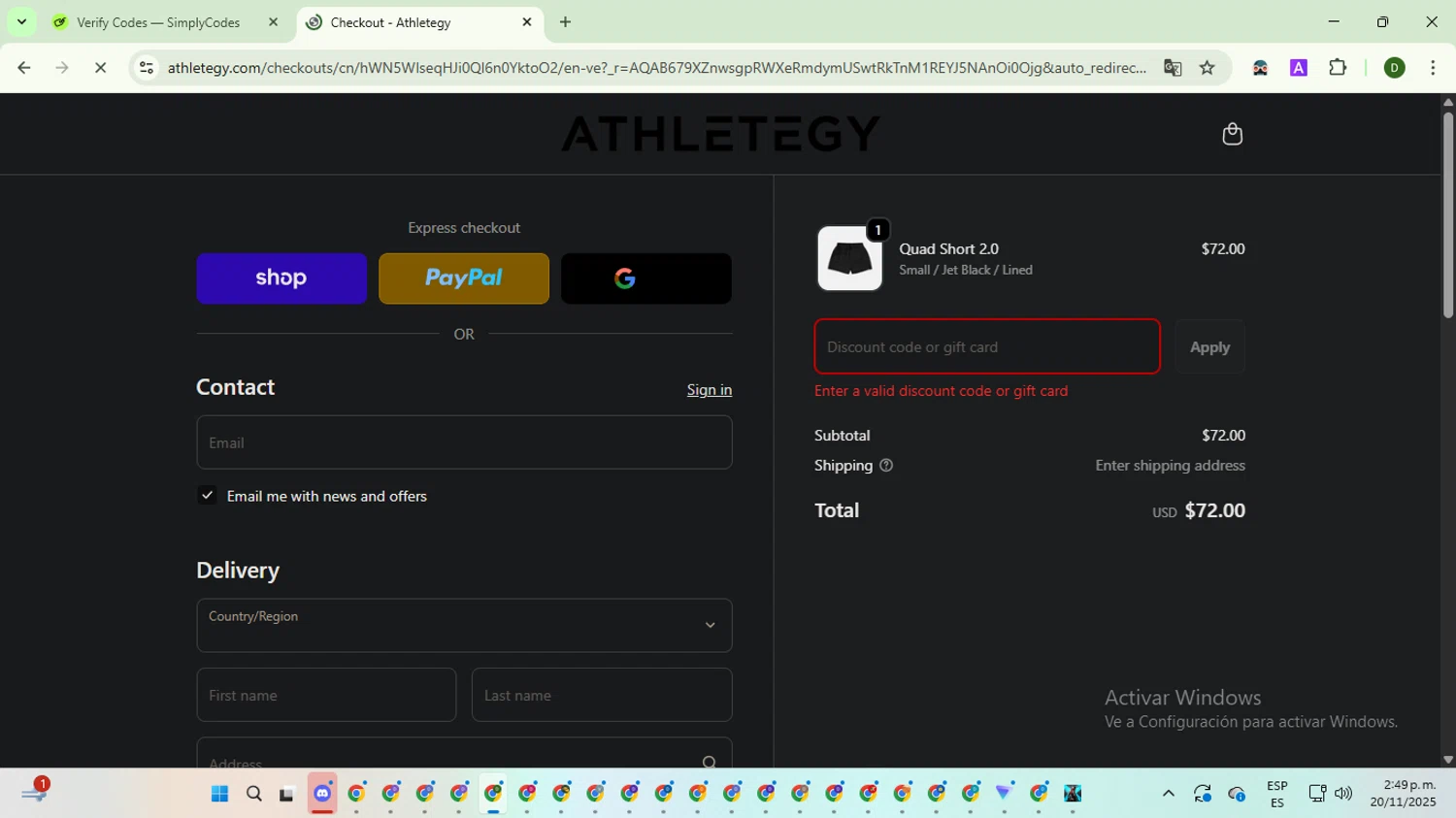Translate this page icon

tap(1173, 68)
